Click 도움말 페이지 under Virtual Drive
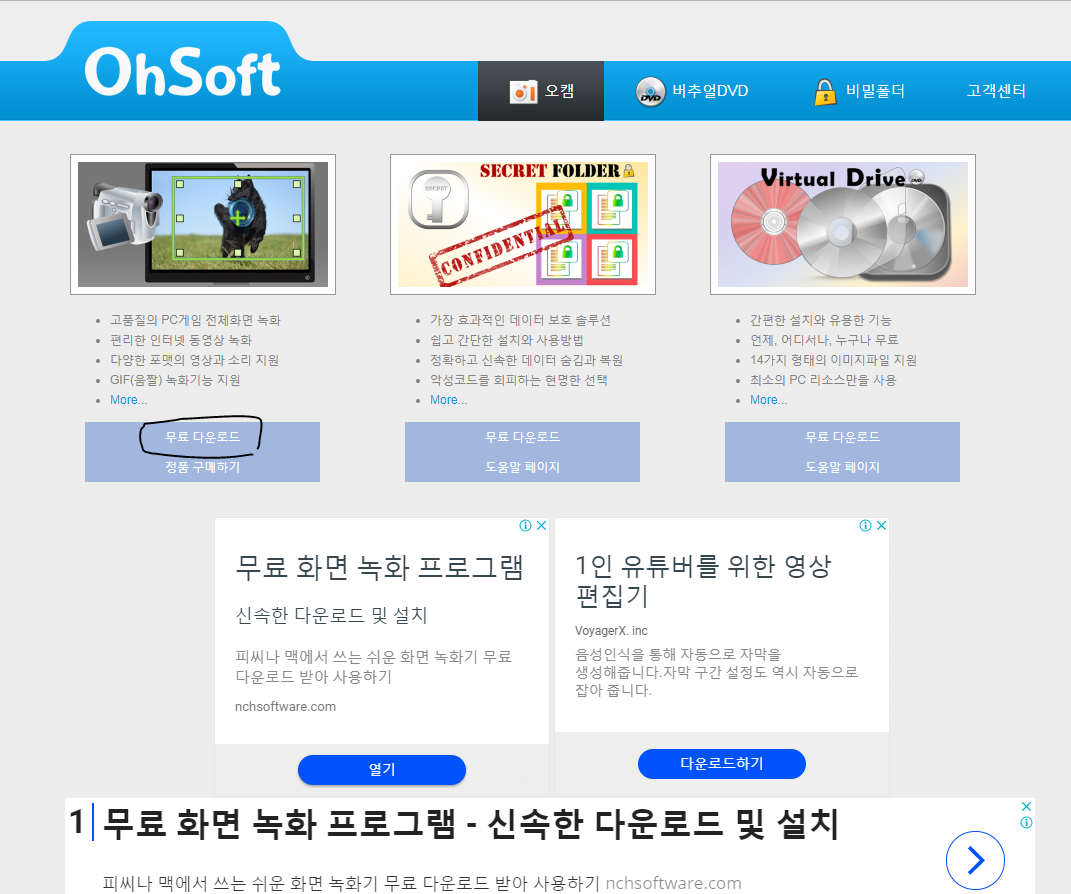1071x894 pixels. coord(842,467)
